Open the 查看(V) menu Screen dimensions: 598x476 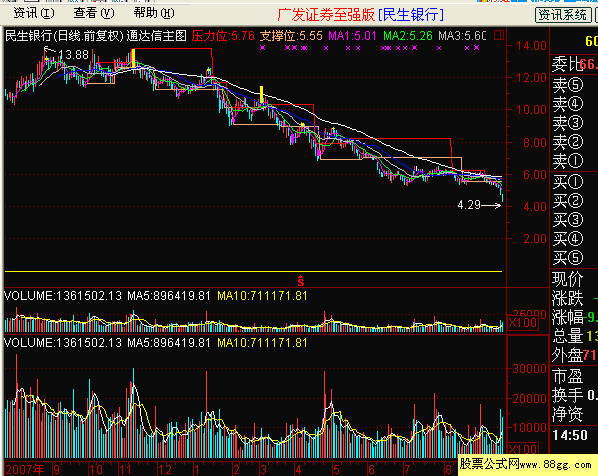(94, 14)
